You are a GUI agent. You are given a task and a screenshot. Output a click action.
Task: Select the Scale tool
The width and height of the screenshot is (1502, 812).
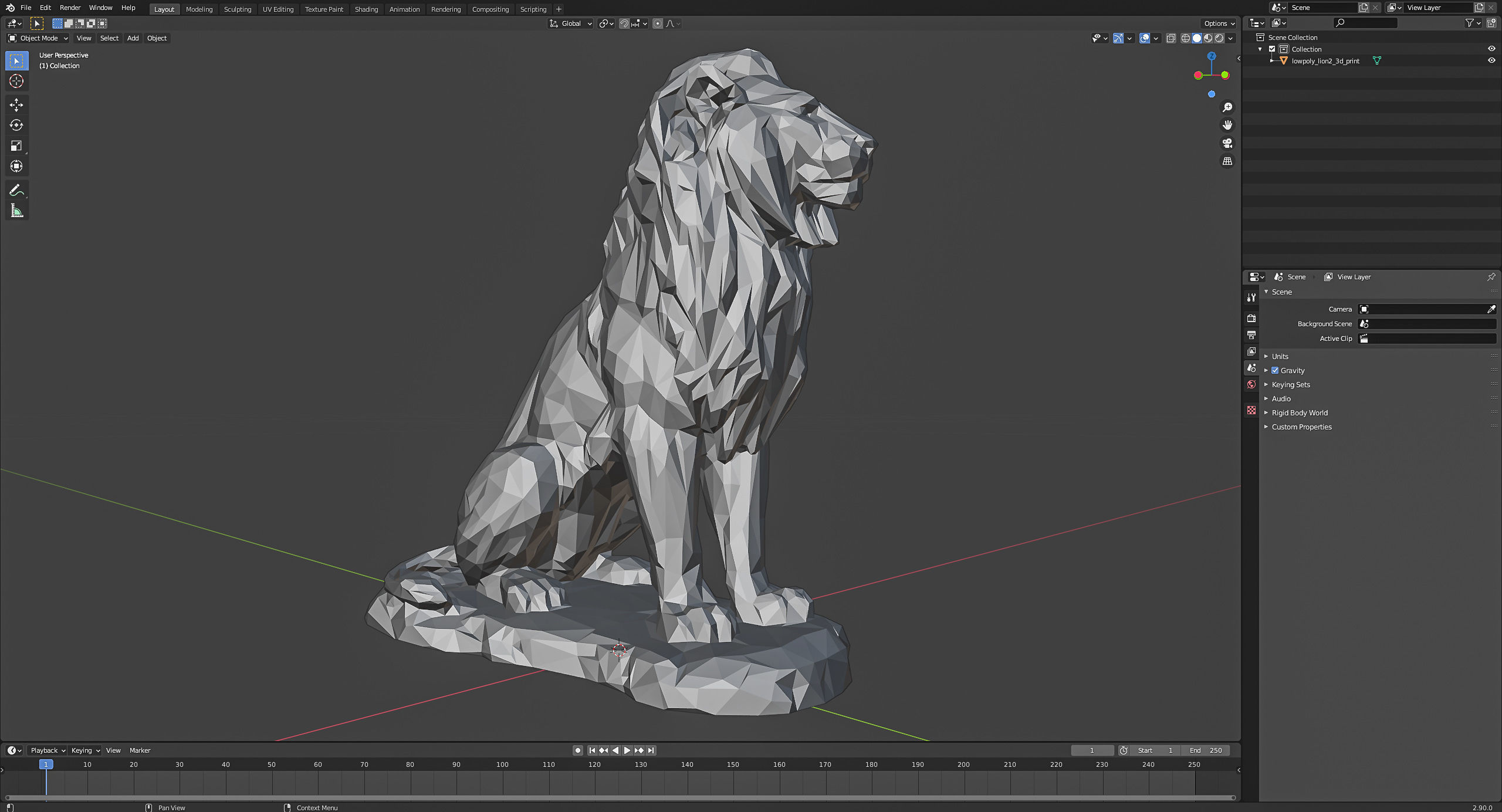click(16, 146)
